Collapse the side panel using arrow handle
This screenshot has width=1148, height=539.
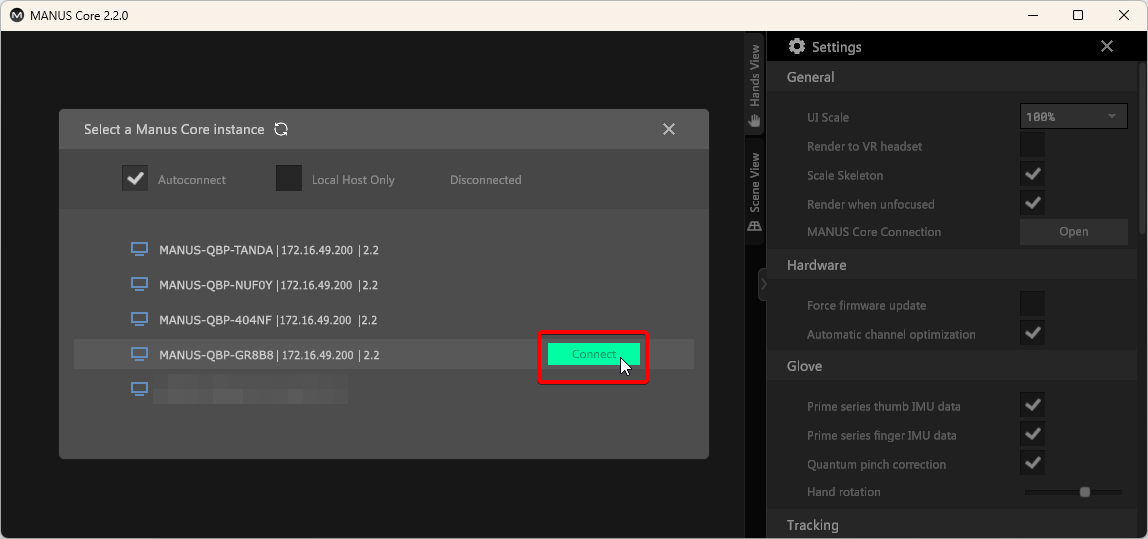[763, 285]
